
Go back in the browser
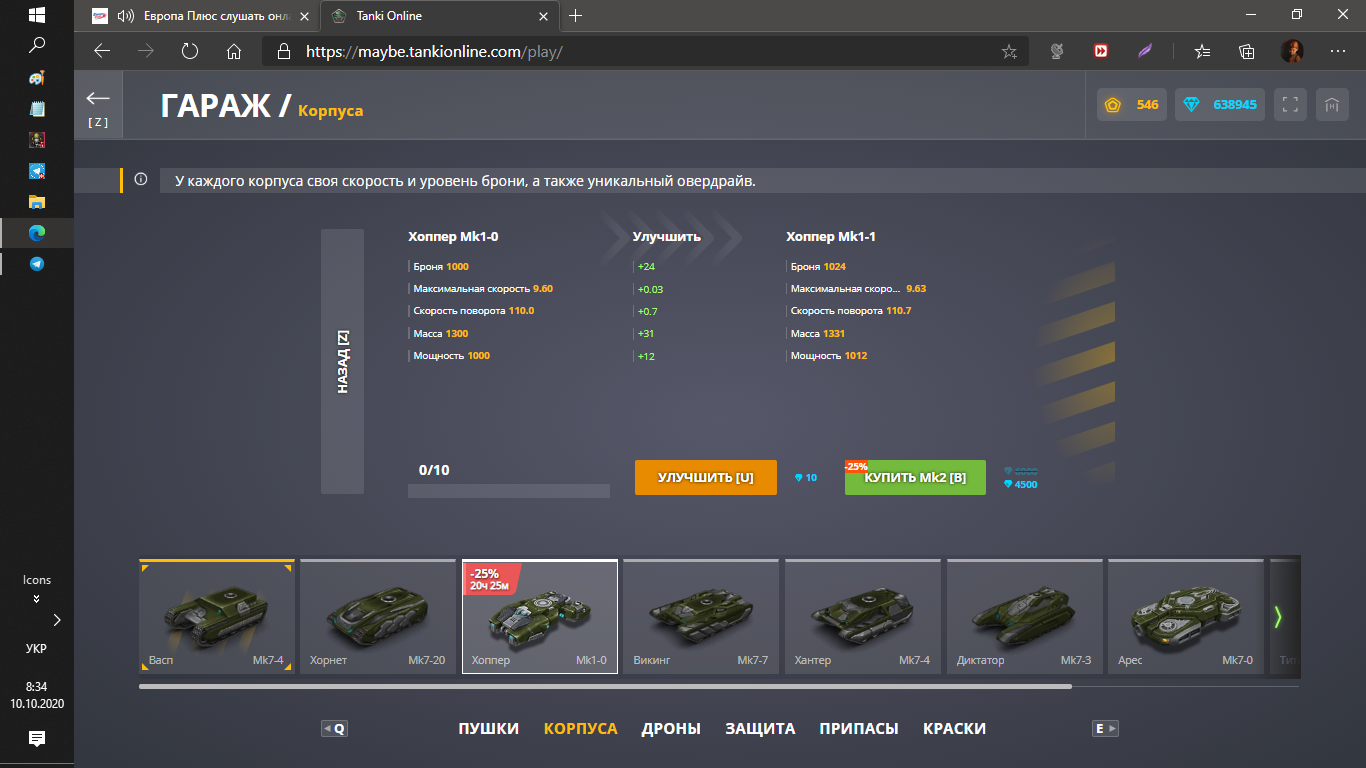point(101,51)
